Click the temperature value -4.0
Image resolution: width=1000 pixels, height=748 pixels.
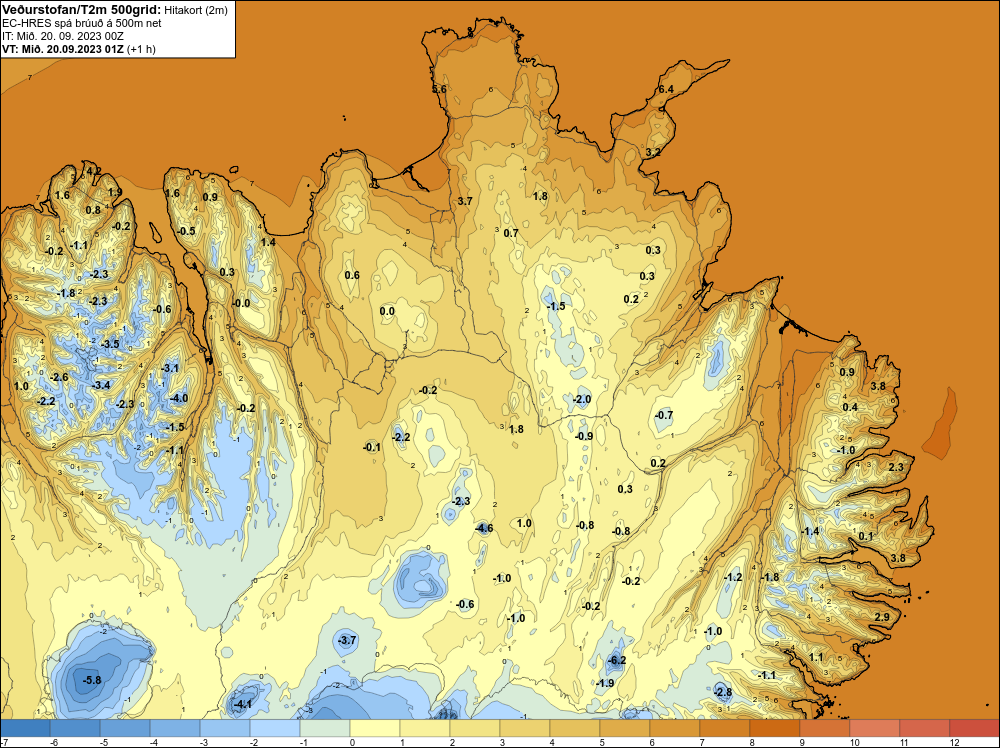pos(179,399)
